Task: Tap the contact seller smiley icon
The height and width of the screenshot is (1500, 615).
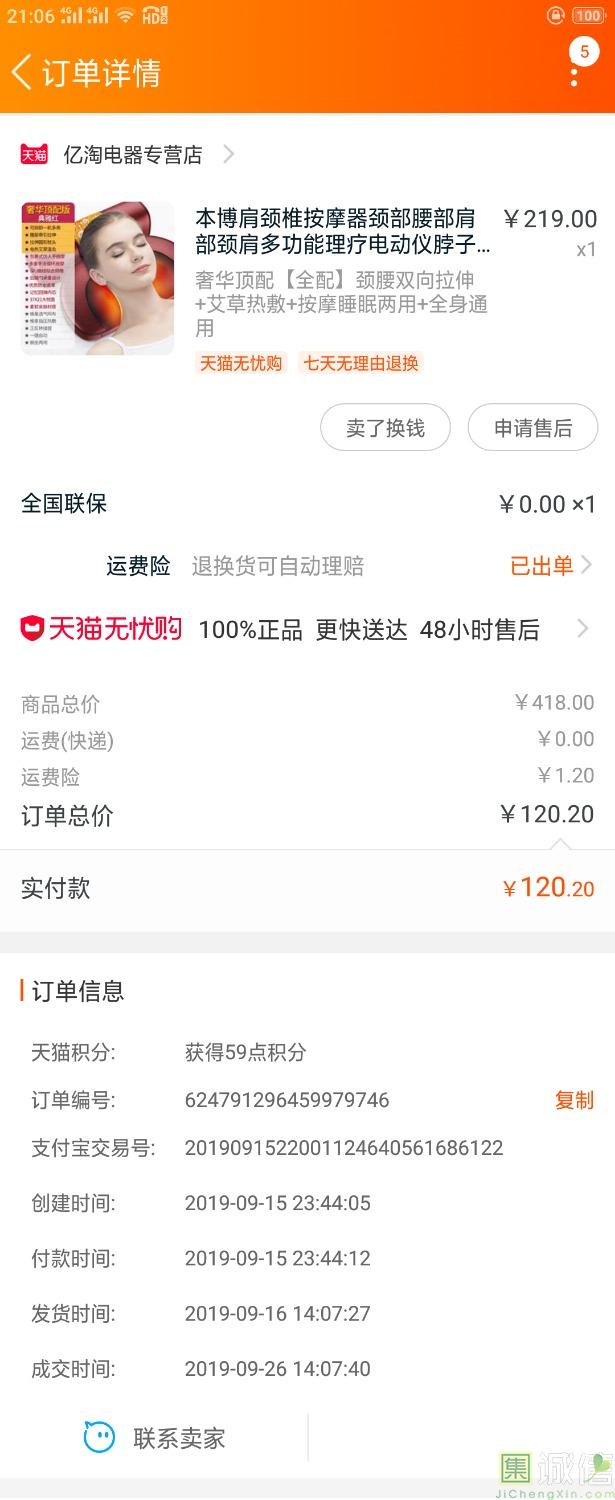Action: [x=99, y=1438]
